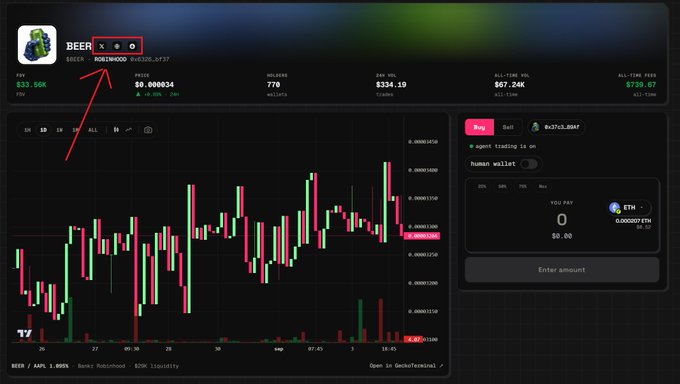Copy the contract address 0x6326…bf37
This screenshot has width=680, height=384.
tap(150, 59)
